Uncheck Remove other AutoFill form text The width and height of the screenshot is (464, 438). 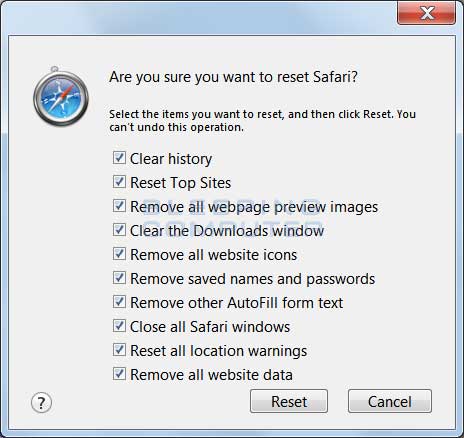coord(119,302)
